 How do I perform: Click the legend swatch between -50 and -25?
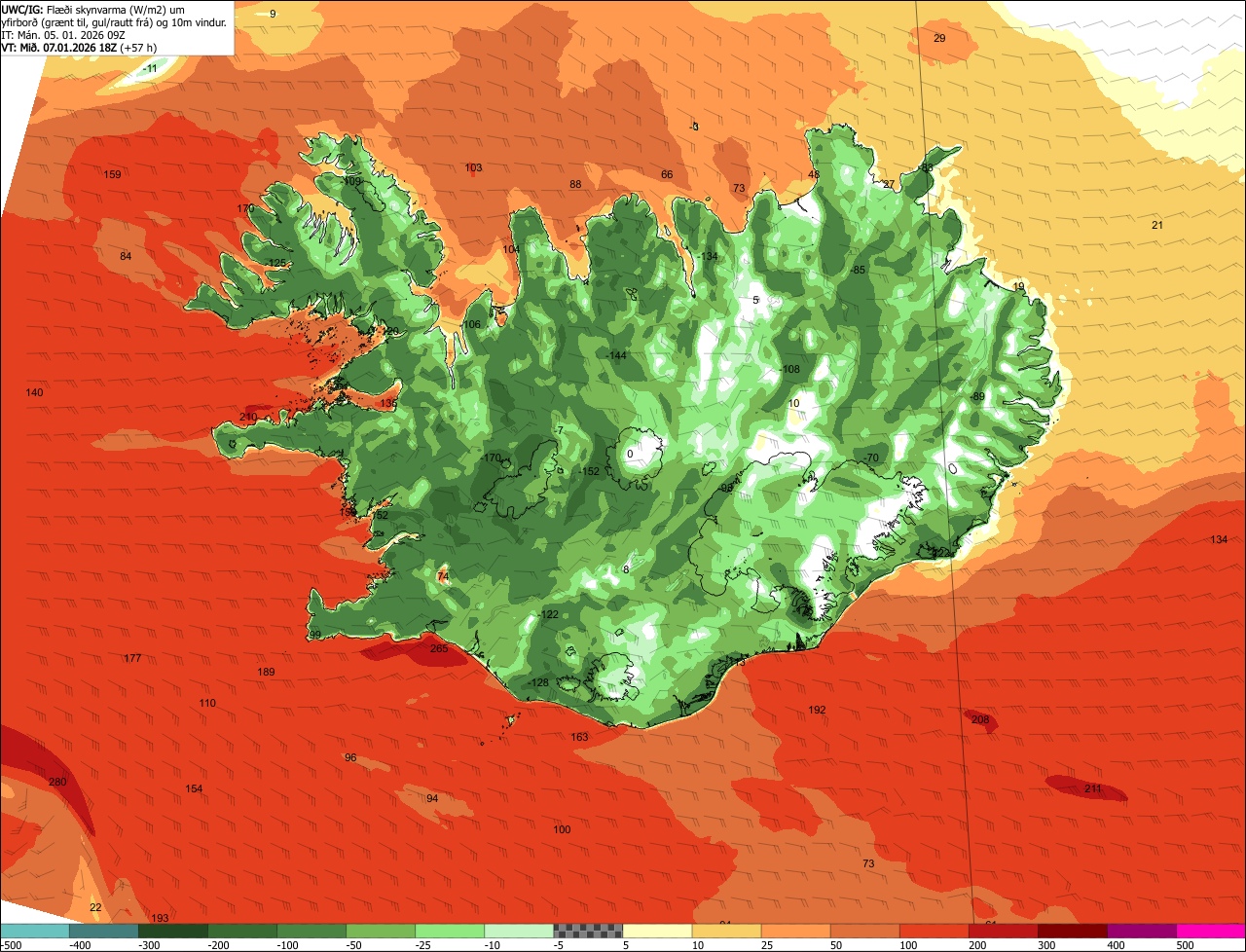381,931
